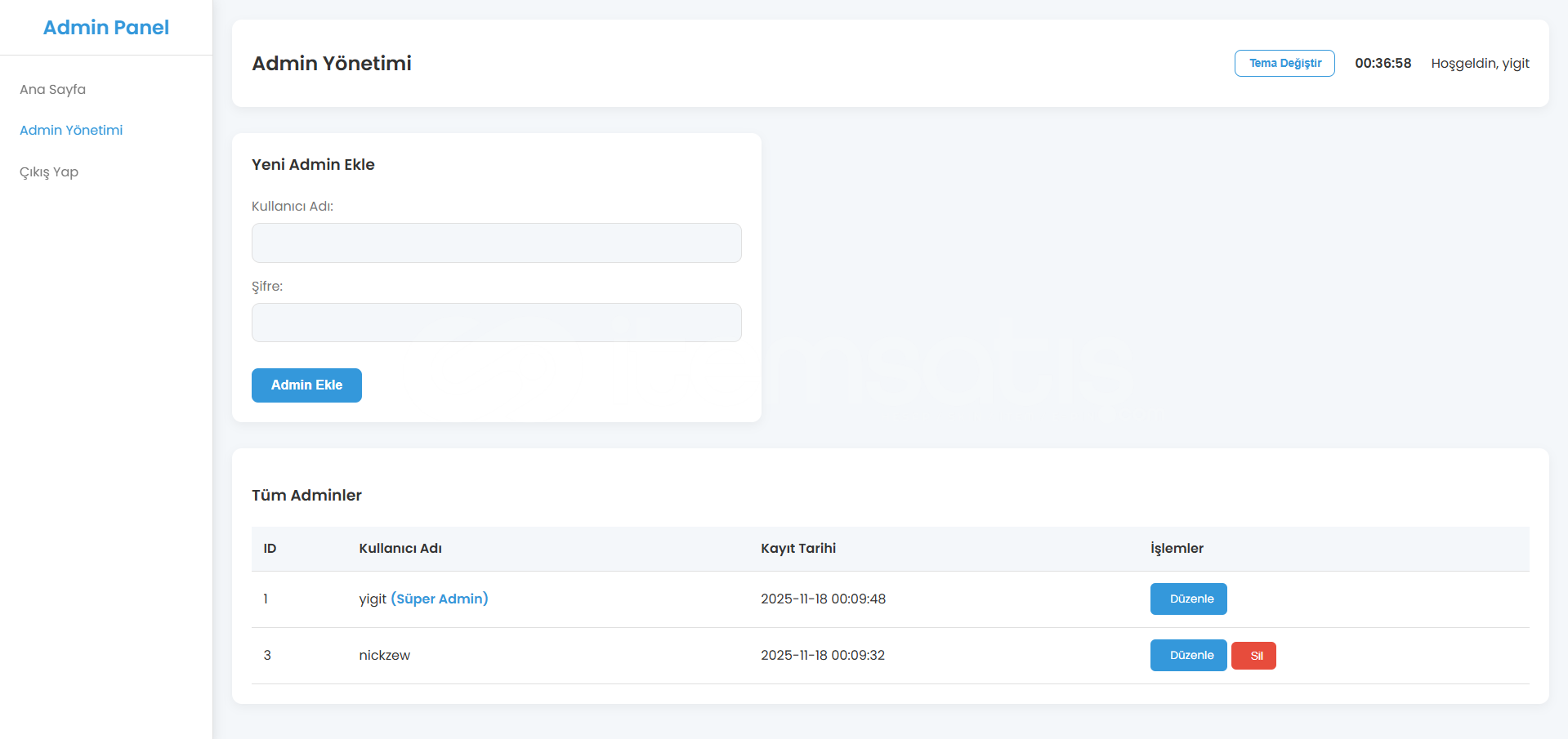This screenshot has height=739, width=1568.
Task: Select Admin Yönetimi in the sidebar
Action: pyautogui.click(x=71, y=130)
